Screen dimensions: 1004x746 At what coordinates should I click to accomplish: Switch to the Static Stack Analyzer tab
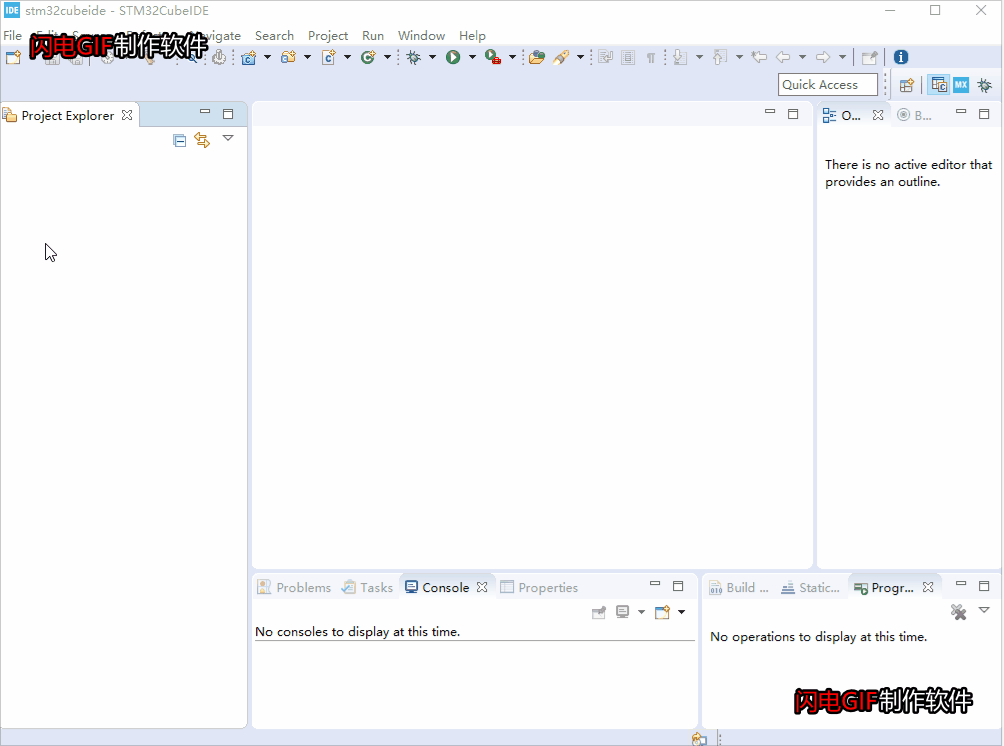810,588
